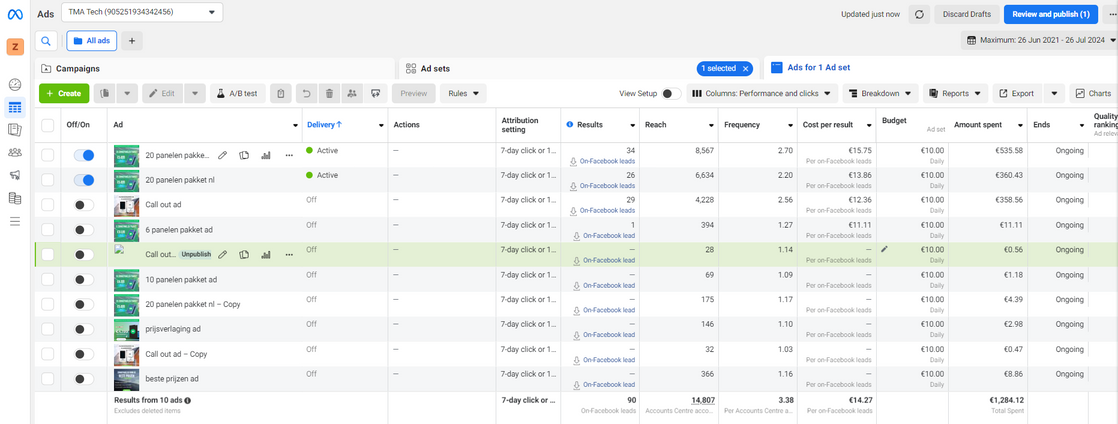
Task: Click the undo arrow icon
Action: click(307, 93)
